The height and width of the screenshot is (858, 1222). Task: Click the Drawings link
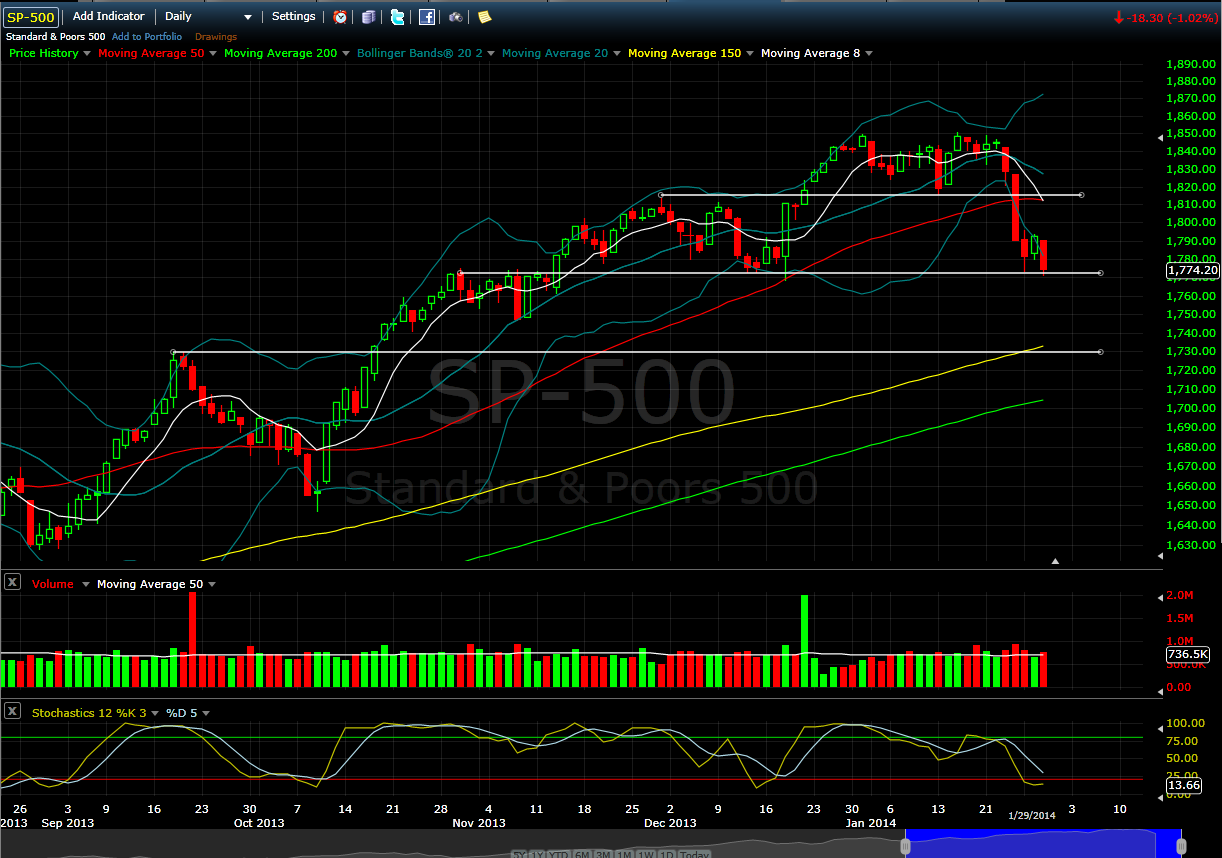click(x=216, y=36)
